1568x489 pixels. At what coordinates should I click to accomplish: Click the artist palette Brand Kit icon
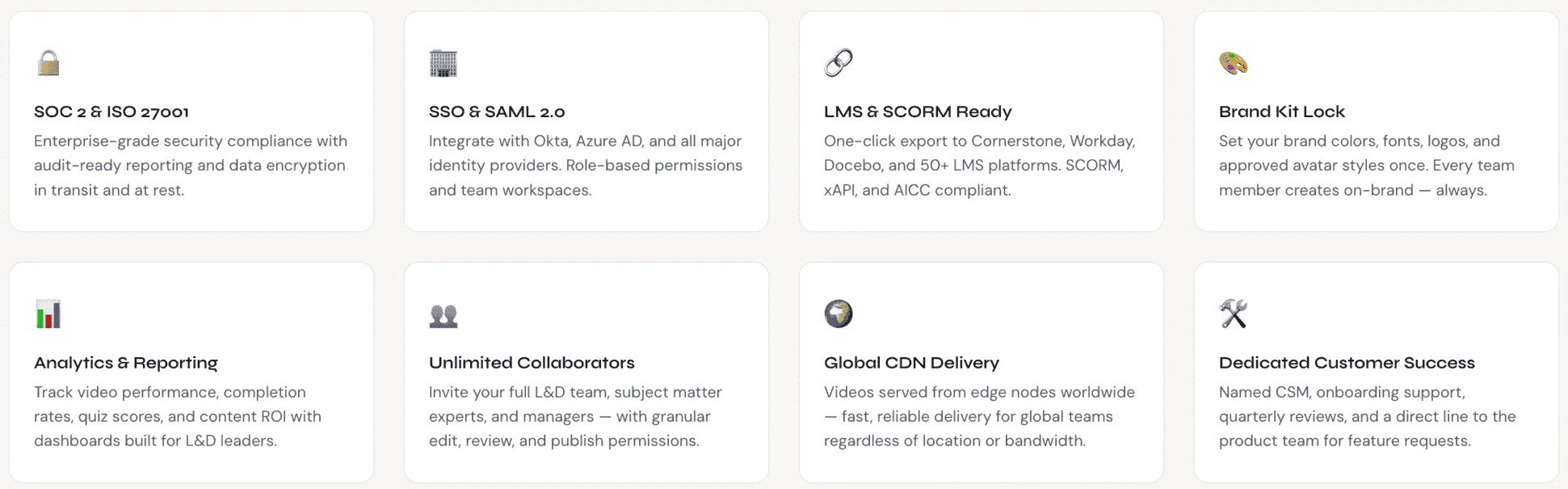[x=1234, y=63]
